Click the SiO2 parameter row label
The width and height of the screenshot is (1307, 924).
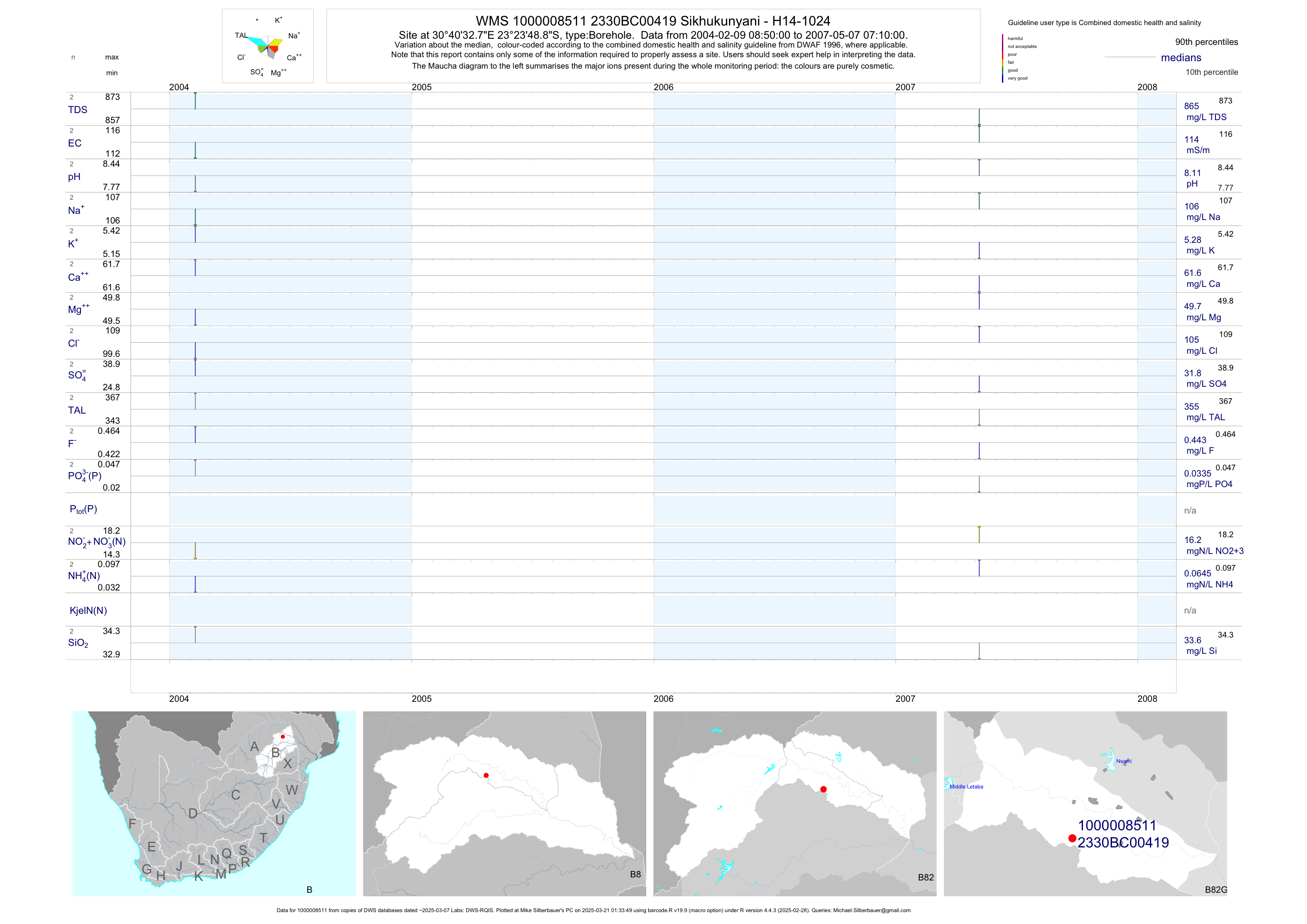tap(78, 643)
